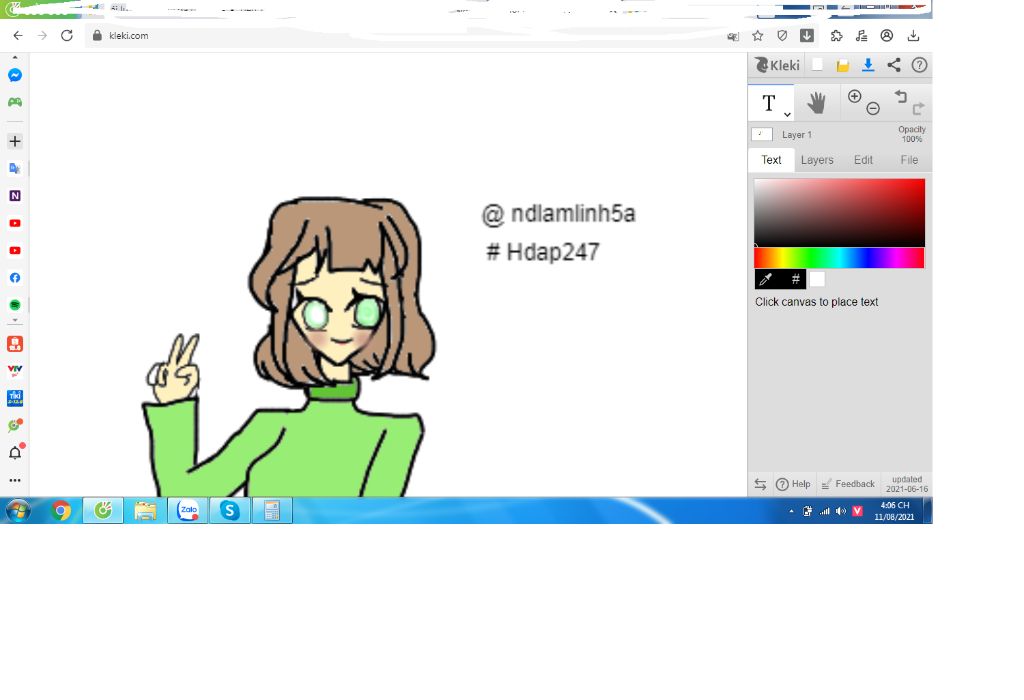The height and width of the screenshot is (700, 1024).
Task: Open the Tiki shopping sidebar icon
Action: pos(15,398)
